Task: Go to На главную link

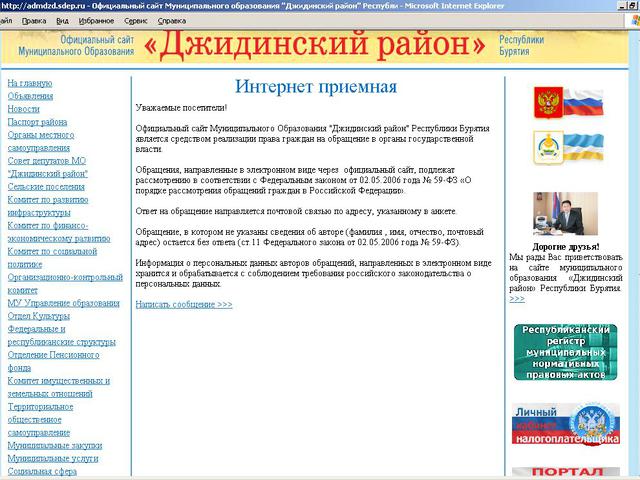Action: [x=30, y=83]
